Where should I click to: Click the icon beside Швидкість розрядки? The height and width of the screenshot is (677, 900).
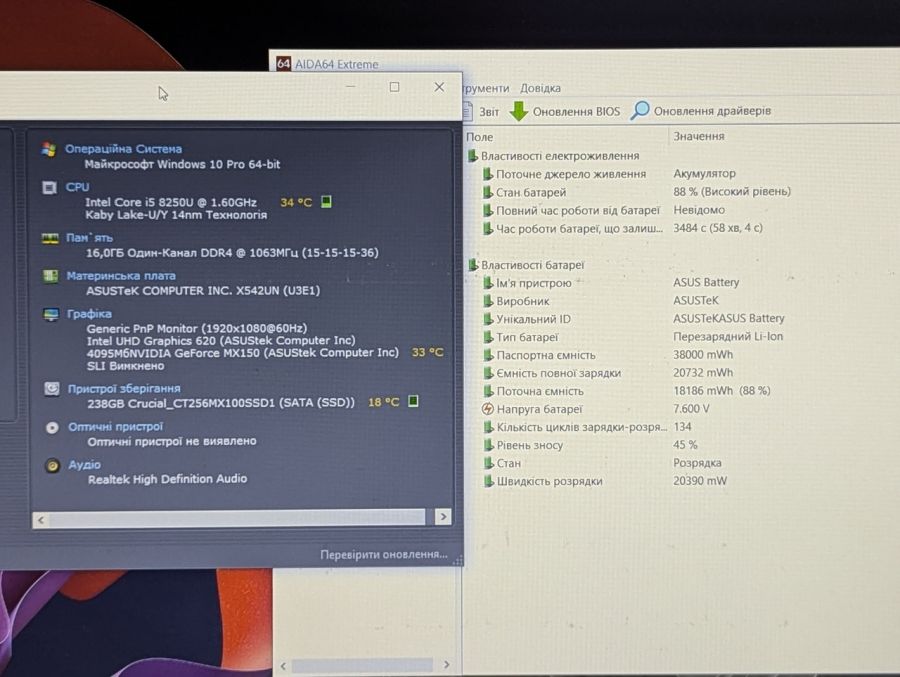488,481
